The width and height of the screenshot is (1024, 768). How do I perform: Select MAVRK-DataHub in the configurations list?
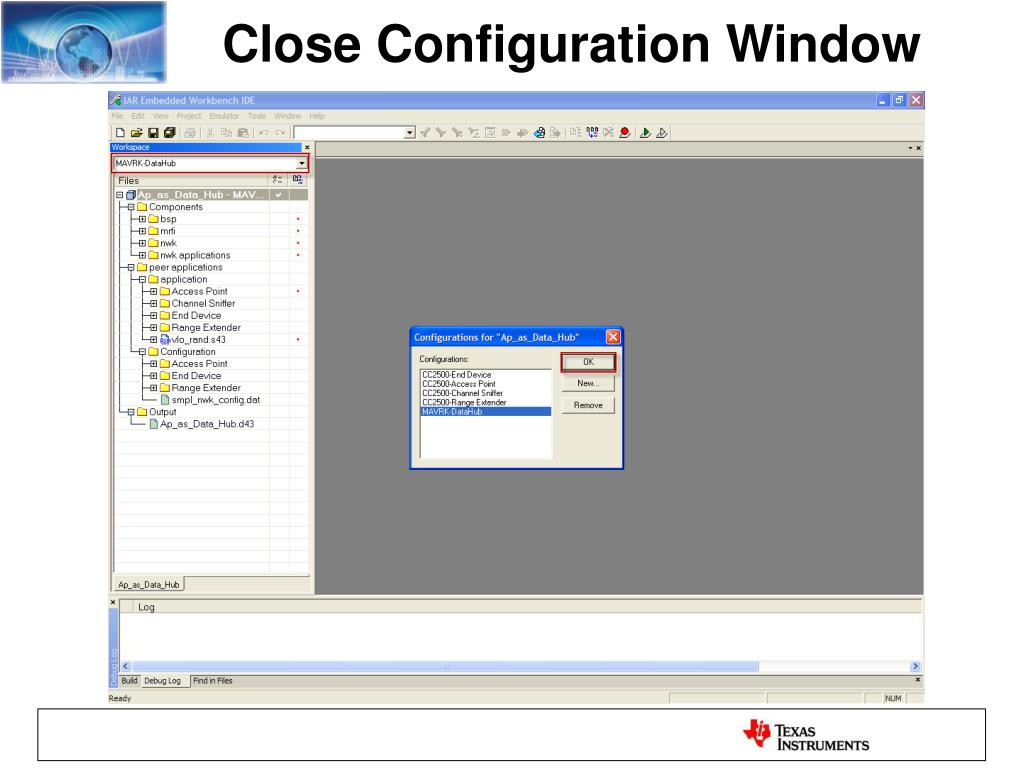pos(486,411)
